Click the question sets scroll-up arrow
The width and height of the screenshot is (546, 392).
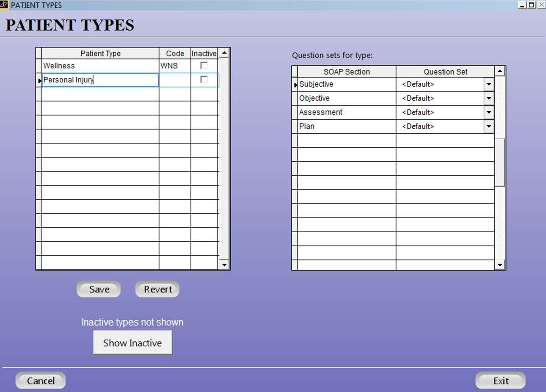[x=500, y=71]
